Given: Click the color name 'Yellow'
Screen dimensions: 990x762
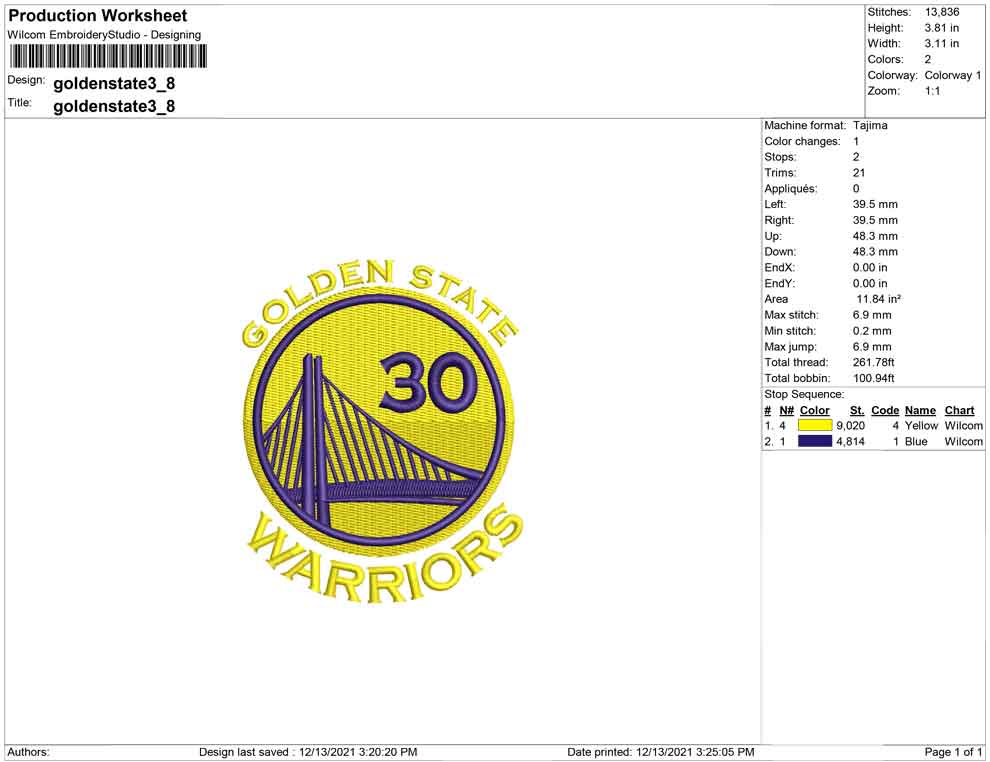Looking at the screenshot, I should (921, 426).
